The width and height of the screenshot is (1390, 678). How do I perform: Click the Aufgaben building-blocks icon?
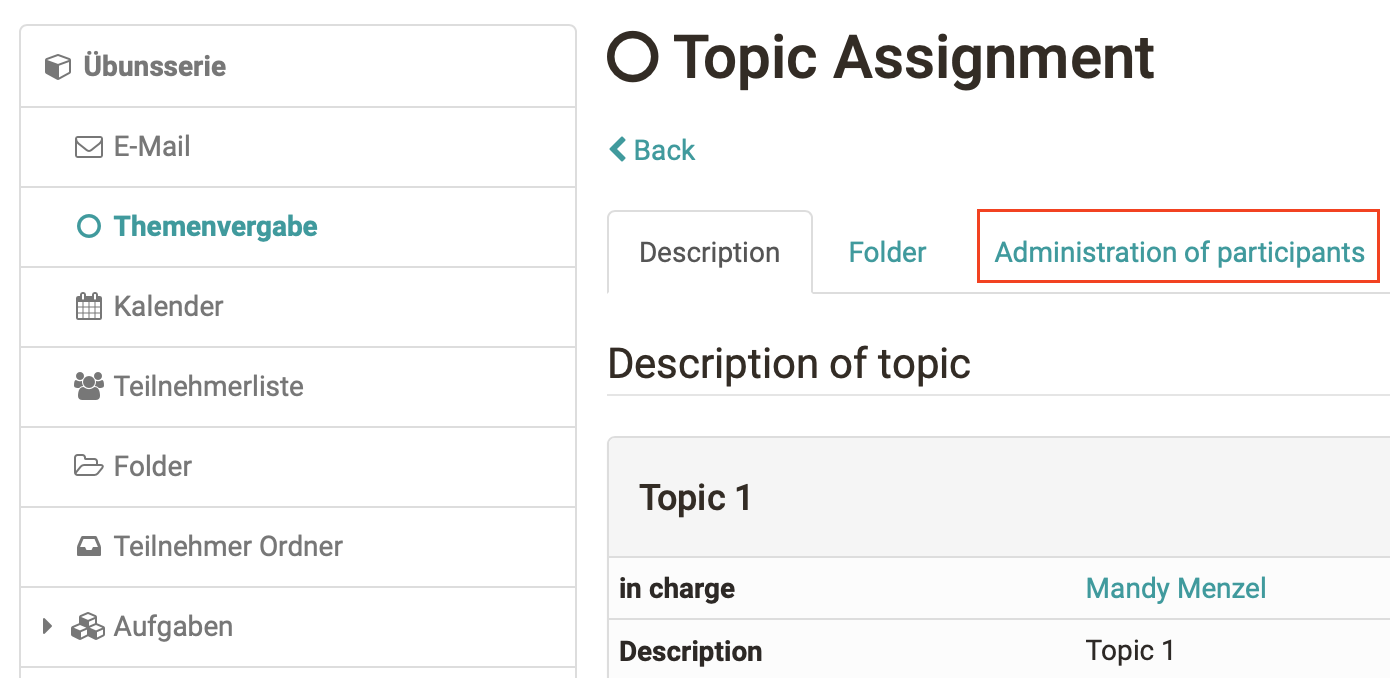tap(89, 626)
